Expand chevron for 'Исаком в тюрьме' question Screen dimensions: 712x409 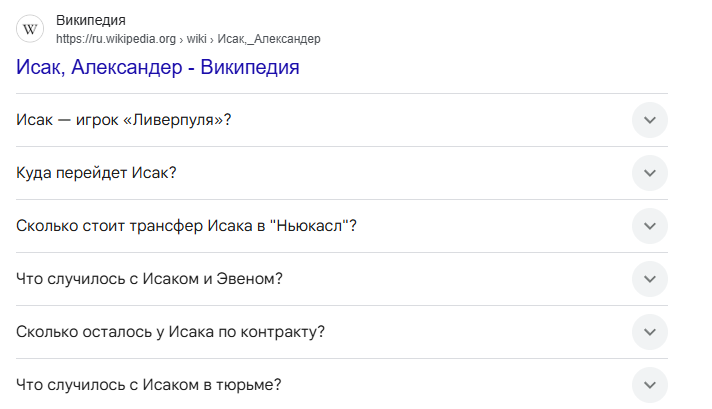[650, 385]
